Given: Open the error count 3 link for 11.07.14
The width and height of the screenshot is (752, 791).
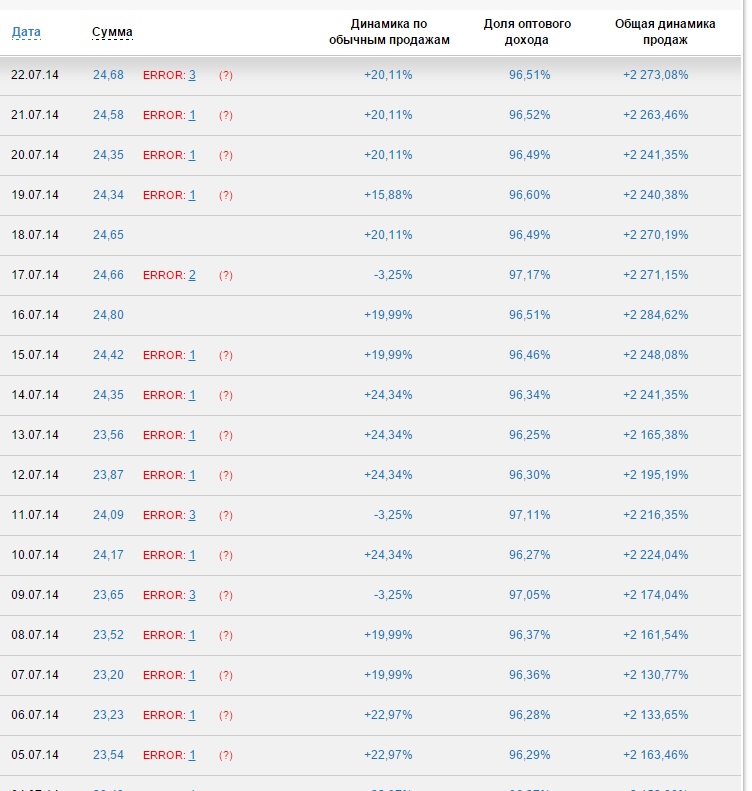Looking at the screenshot, I should pos(192,515).
